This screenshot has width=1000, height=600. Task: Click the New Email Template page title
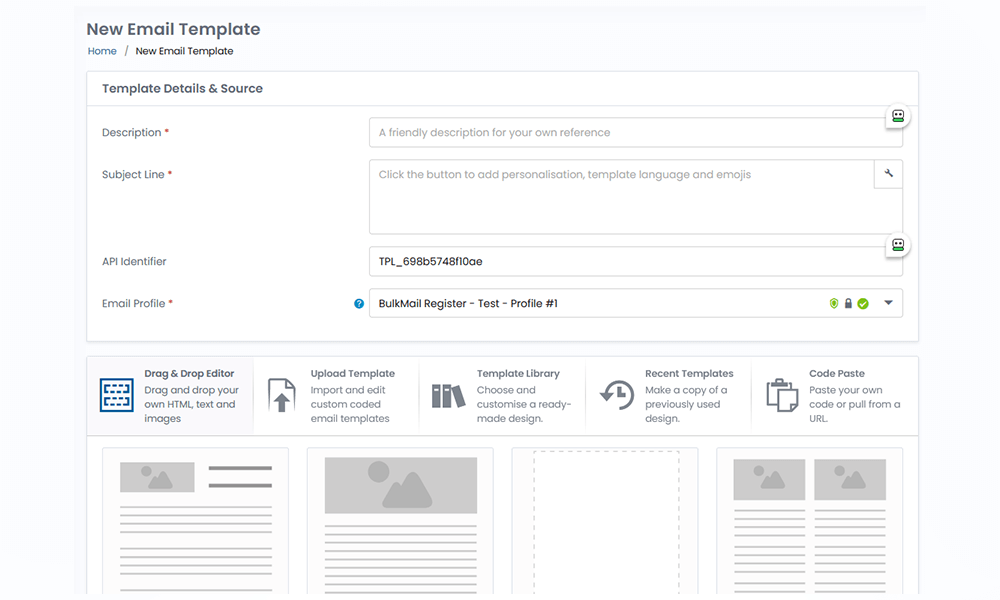pyautogui.click(x=173, y=29)
